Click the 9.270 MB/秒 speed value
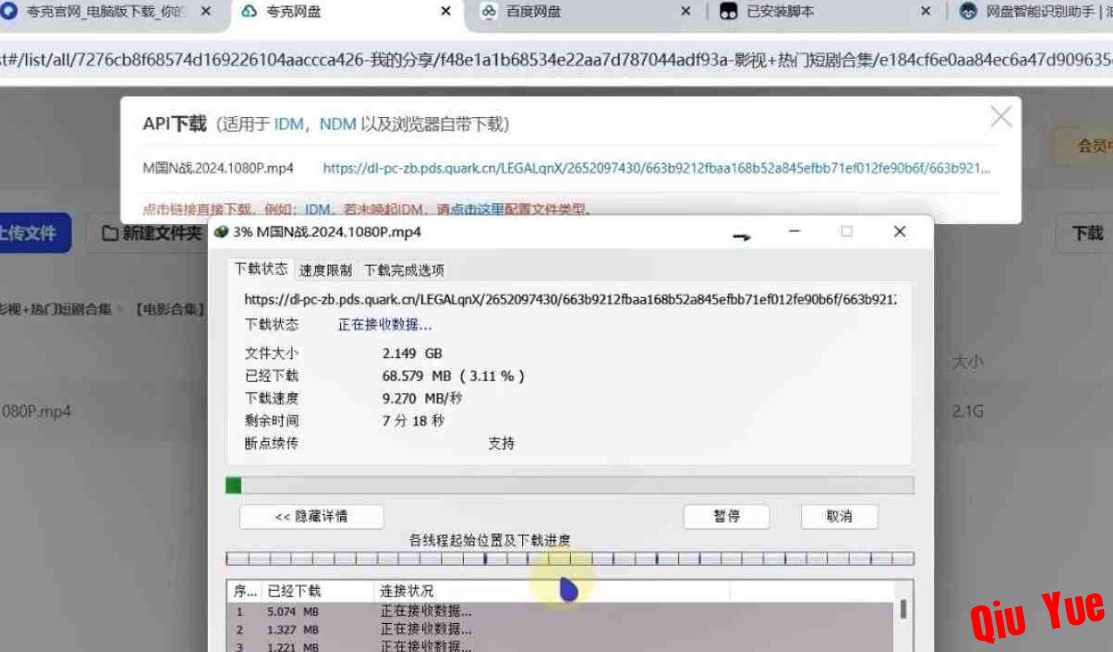 tap(422, 399)
